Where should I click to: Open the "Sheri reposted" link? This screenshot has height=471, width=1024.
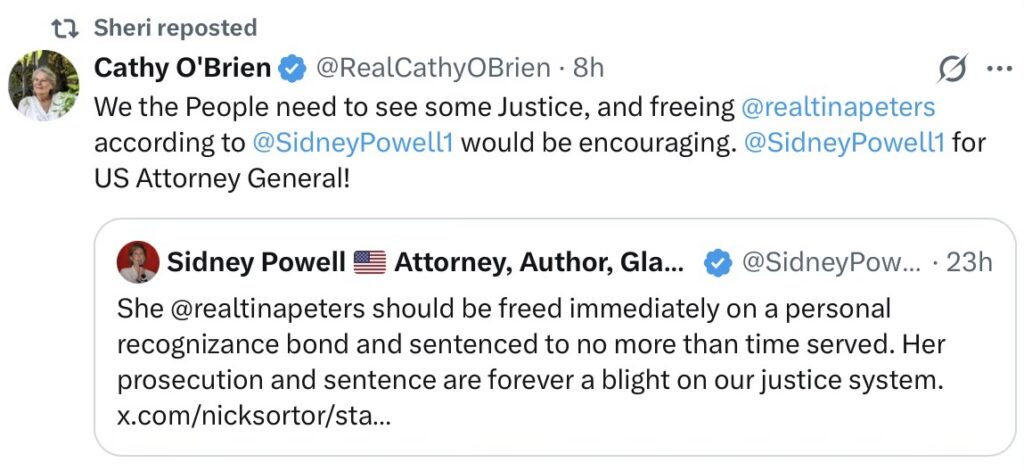point(175,27)
